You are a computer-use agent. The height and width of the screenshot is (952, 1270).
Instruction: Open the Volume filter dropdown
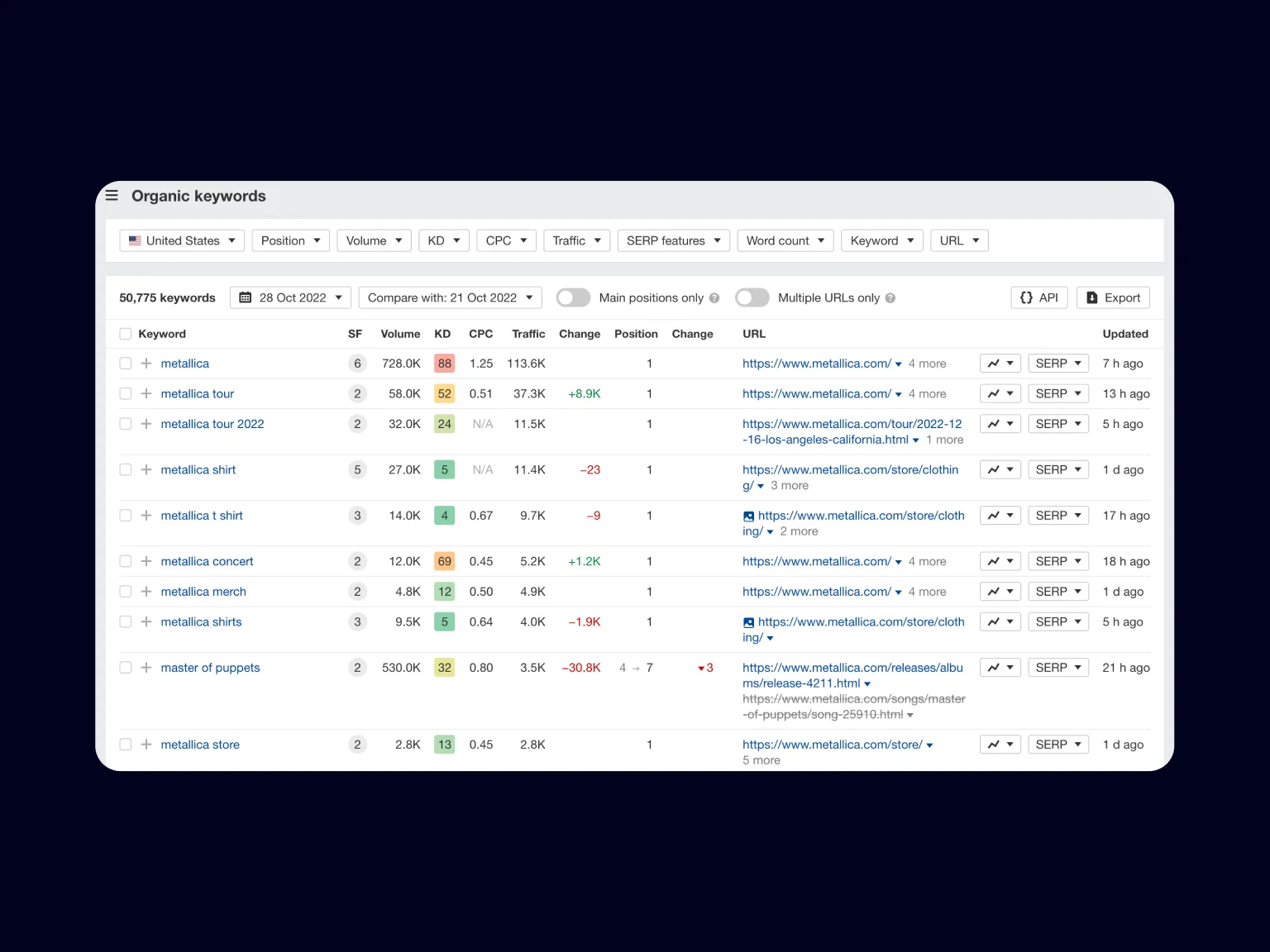375,240
